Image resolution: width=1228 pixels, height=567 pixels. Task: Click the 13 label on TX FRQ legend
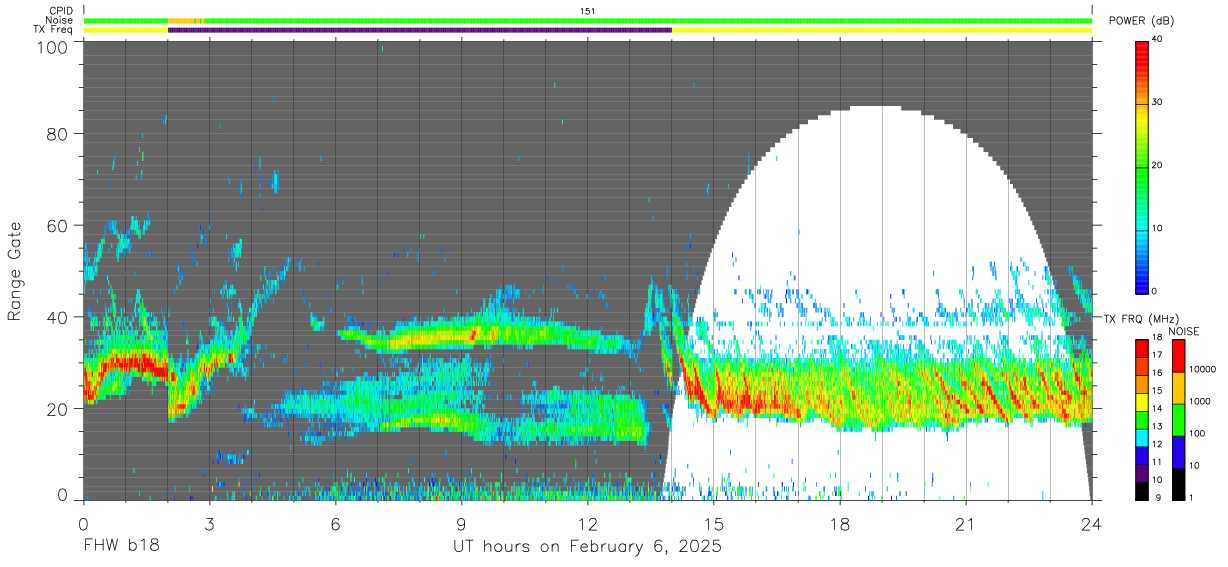pyautogui.click(x=1157, y=427)
